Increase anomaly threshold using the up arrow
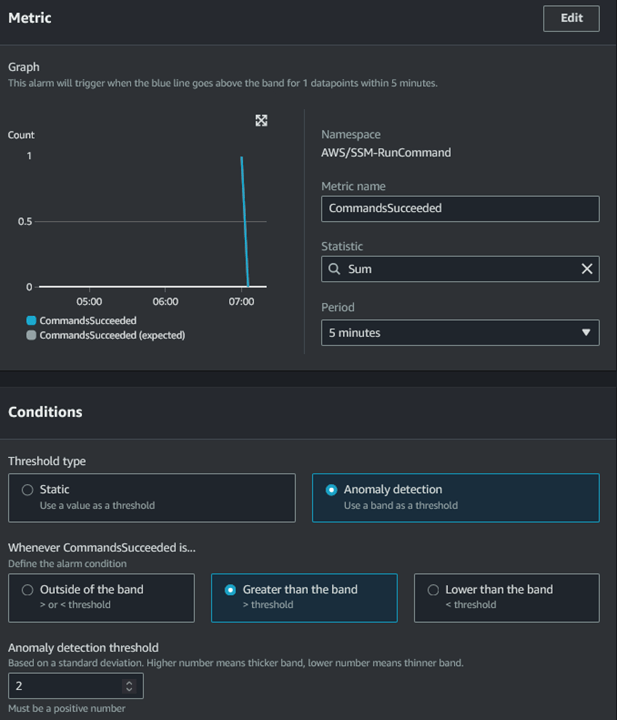This screenshot has width=617, height=720. [128, 682]
